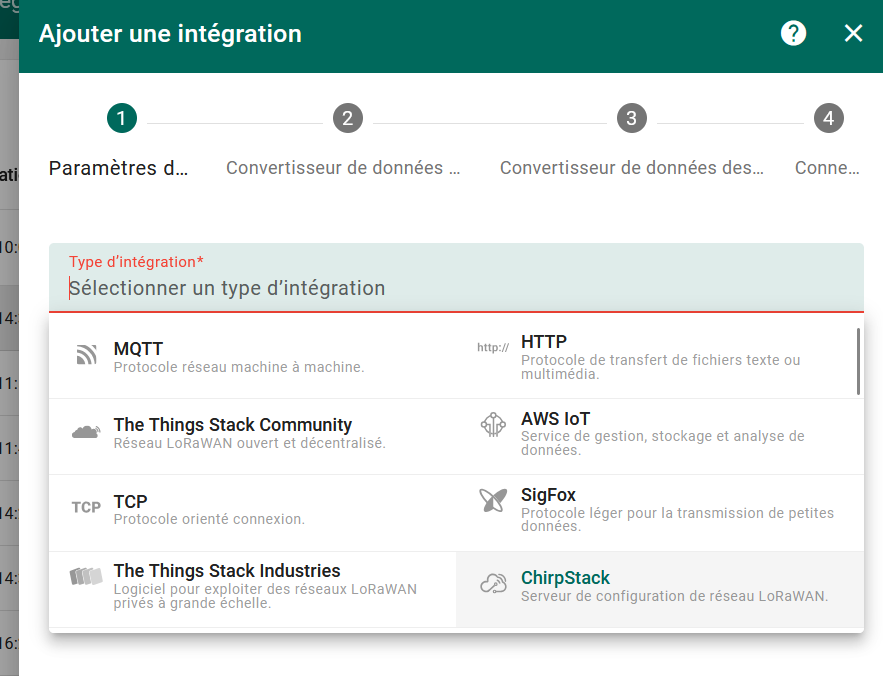Click the ChirpStack cloud icon
This screenshot has height=676, width=883.
[493, 584]
